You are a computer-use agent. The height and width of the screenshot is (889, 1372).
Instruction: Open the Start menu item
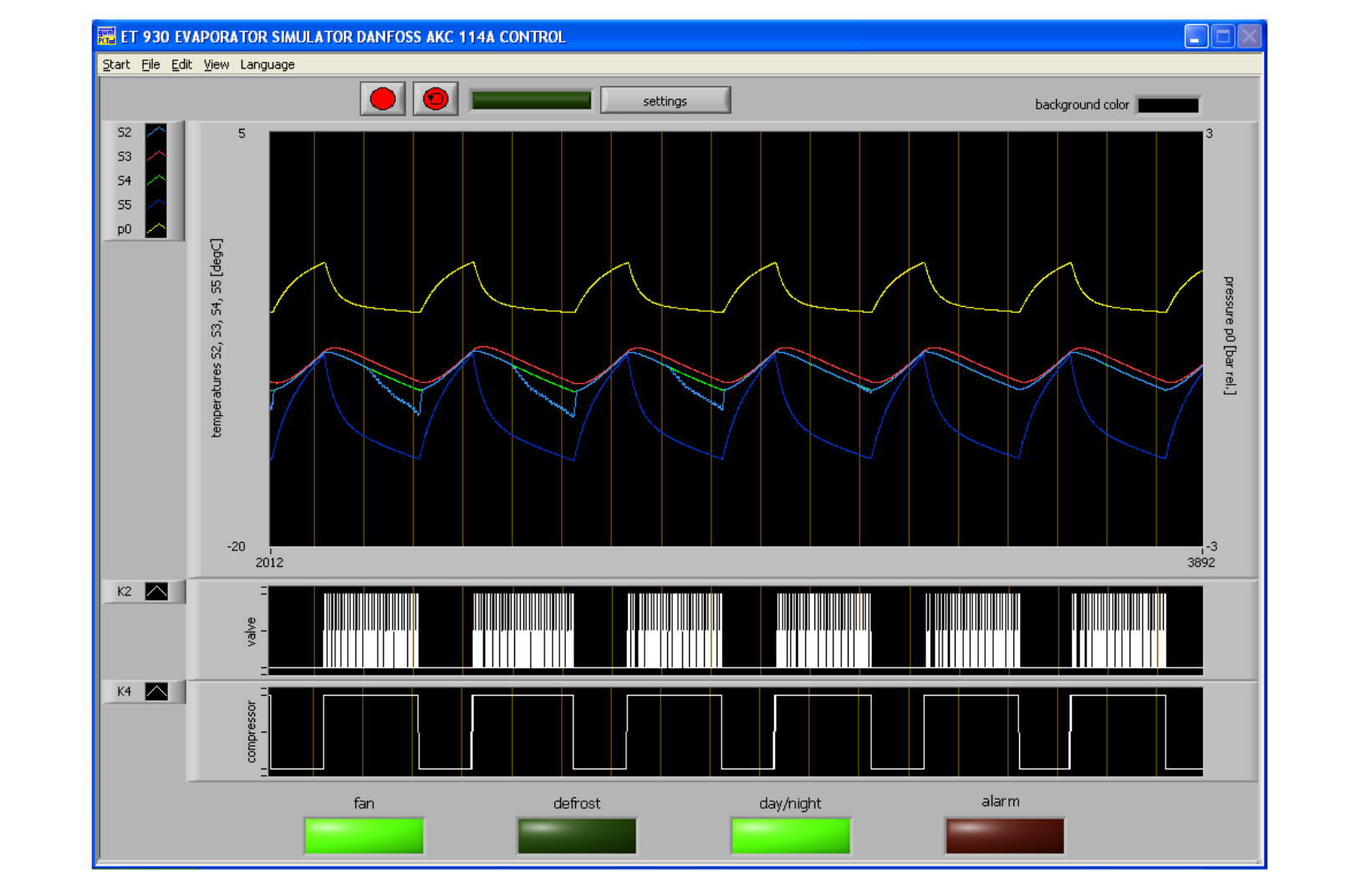(x=116, y=64)
